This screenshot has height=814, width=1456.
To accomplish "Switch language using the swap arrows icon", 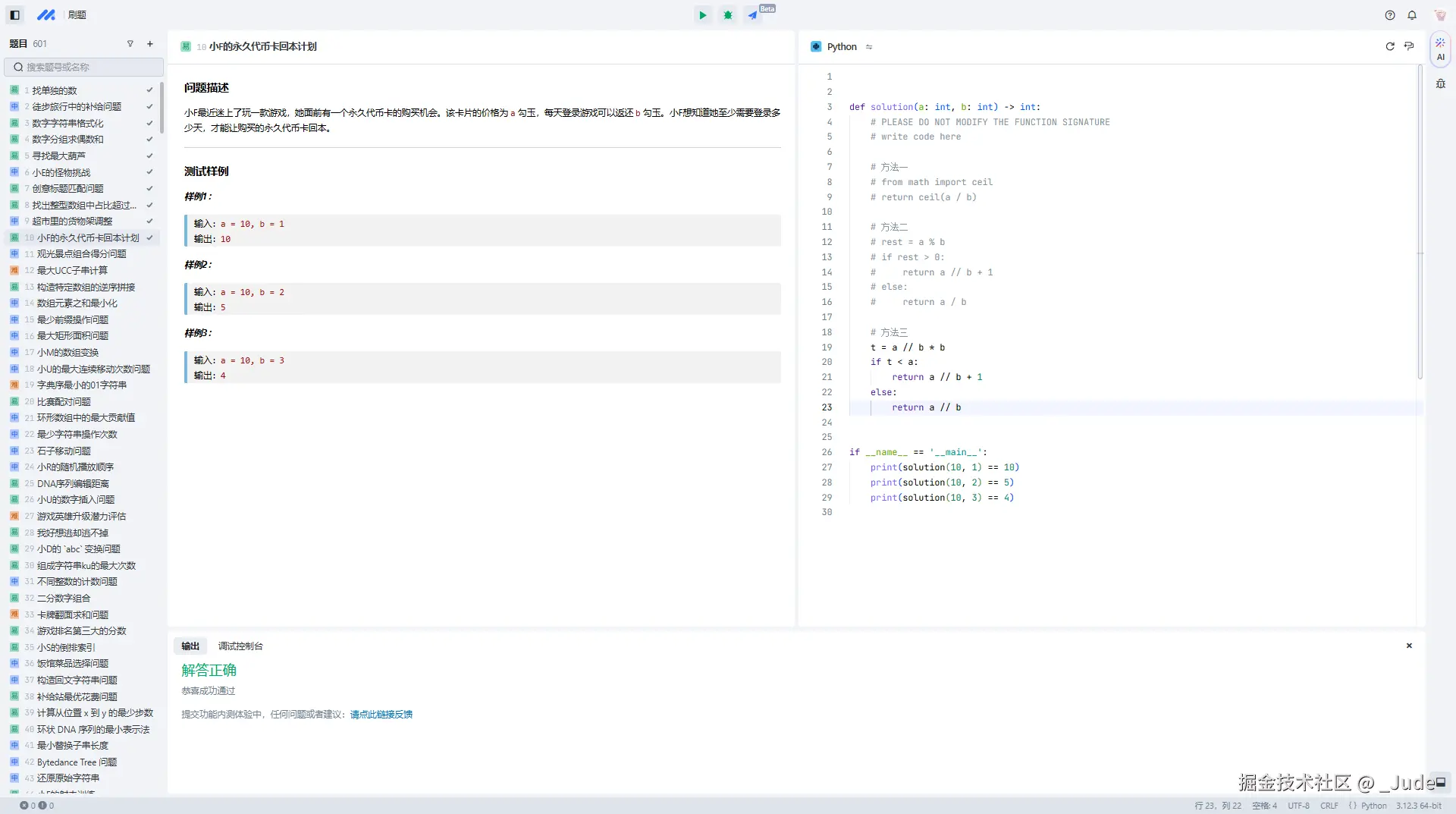I will click(x=869, y=47).
